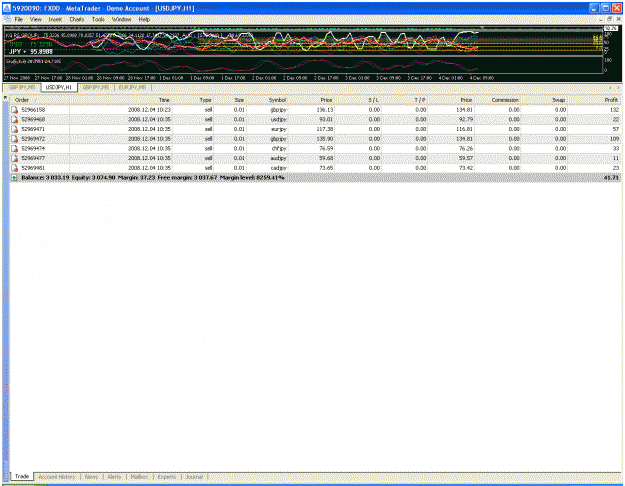Click the open price 117.38
The image size is (625, 486).
point(324,129)
